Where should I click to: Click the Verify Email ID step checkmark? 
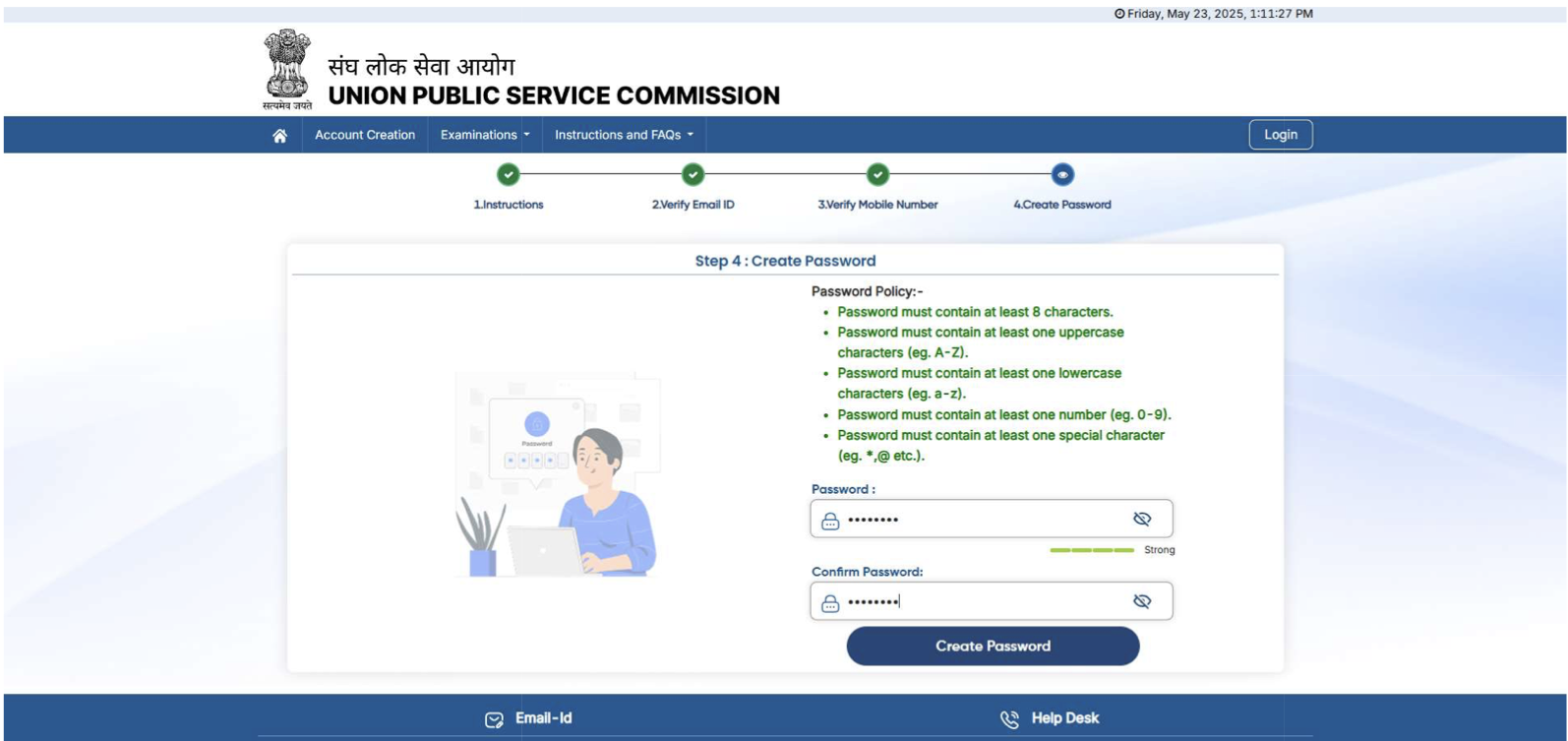[693, 174]
